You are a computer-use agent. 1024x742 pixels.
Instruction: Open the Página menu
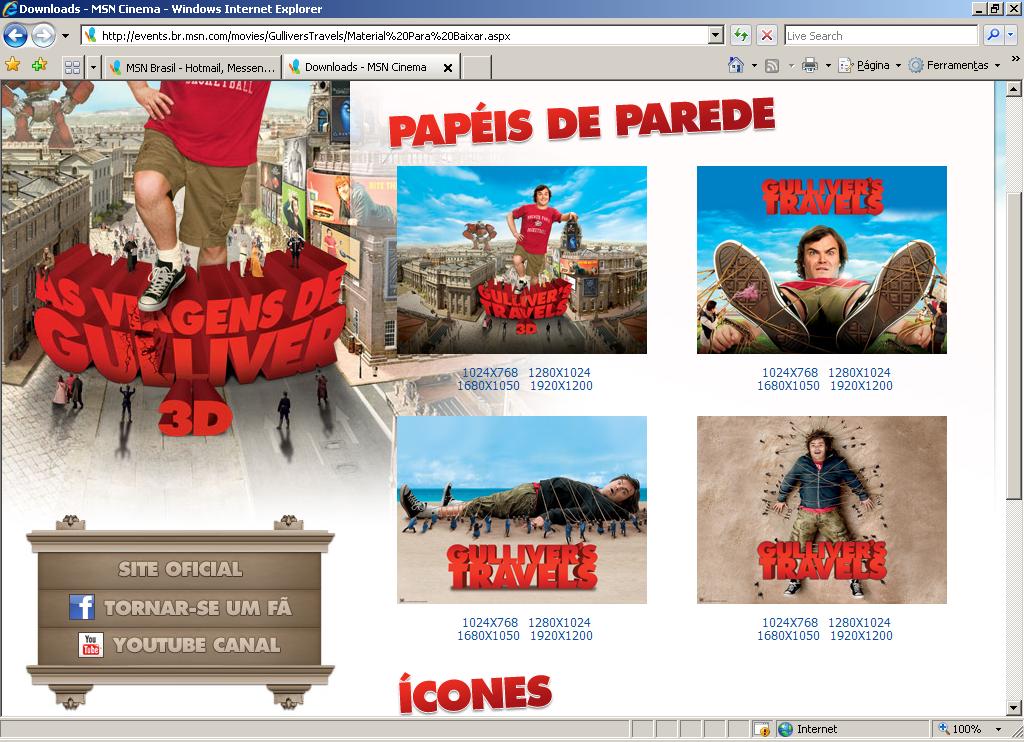pos(870,65)
